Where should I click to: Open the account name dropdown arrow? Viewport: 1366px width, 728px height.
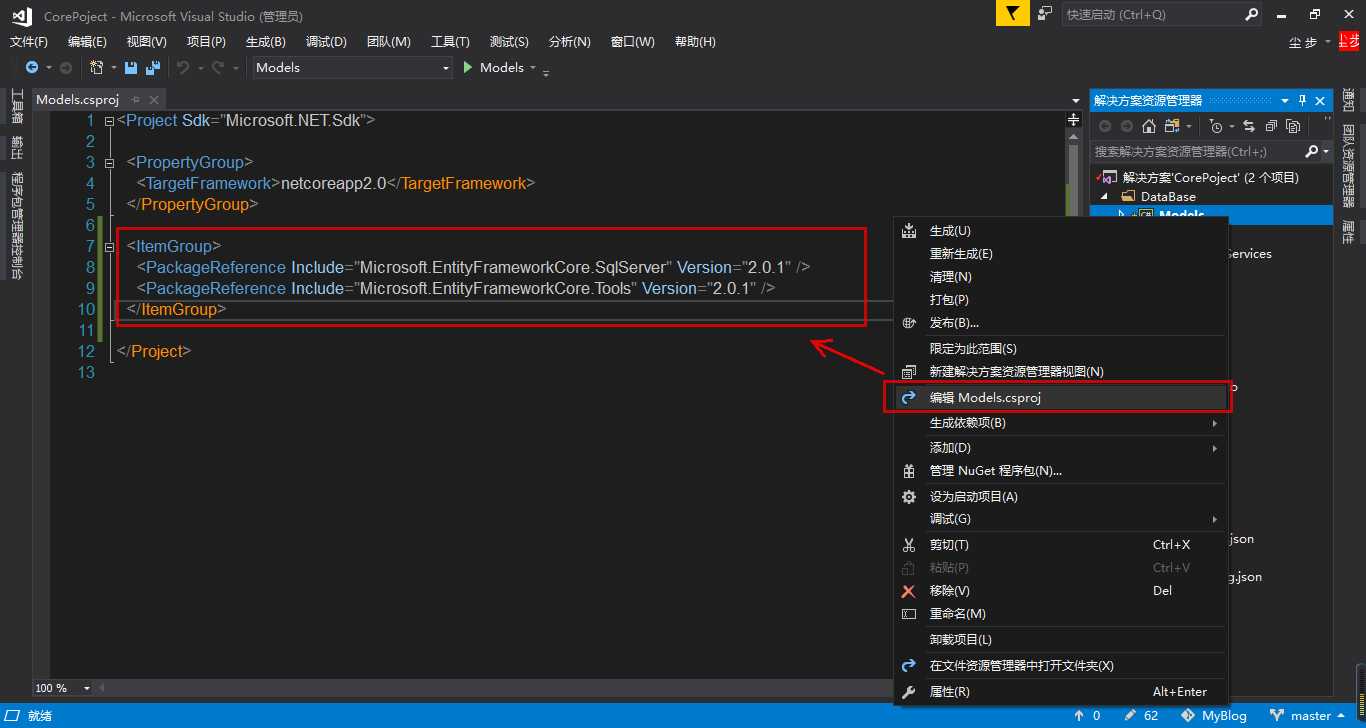pyautogui.click(x=1328, y=42)
